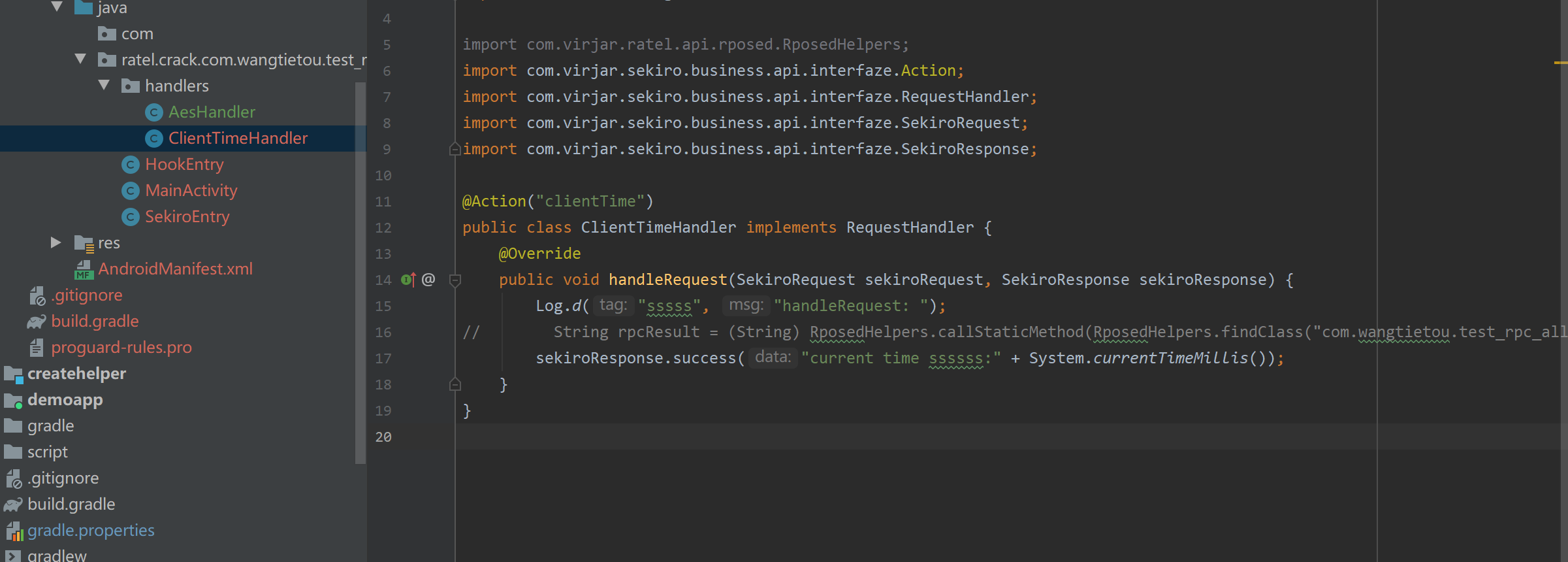The width and height of the screenshot is (1568, 562).
Task: Open gradle.properties file
Action: point(91,530)
